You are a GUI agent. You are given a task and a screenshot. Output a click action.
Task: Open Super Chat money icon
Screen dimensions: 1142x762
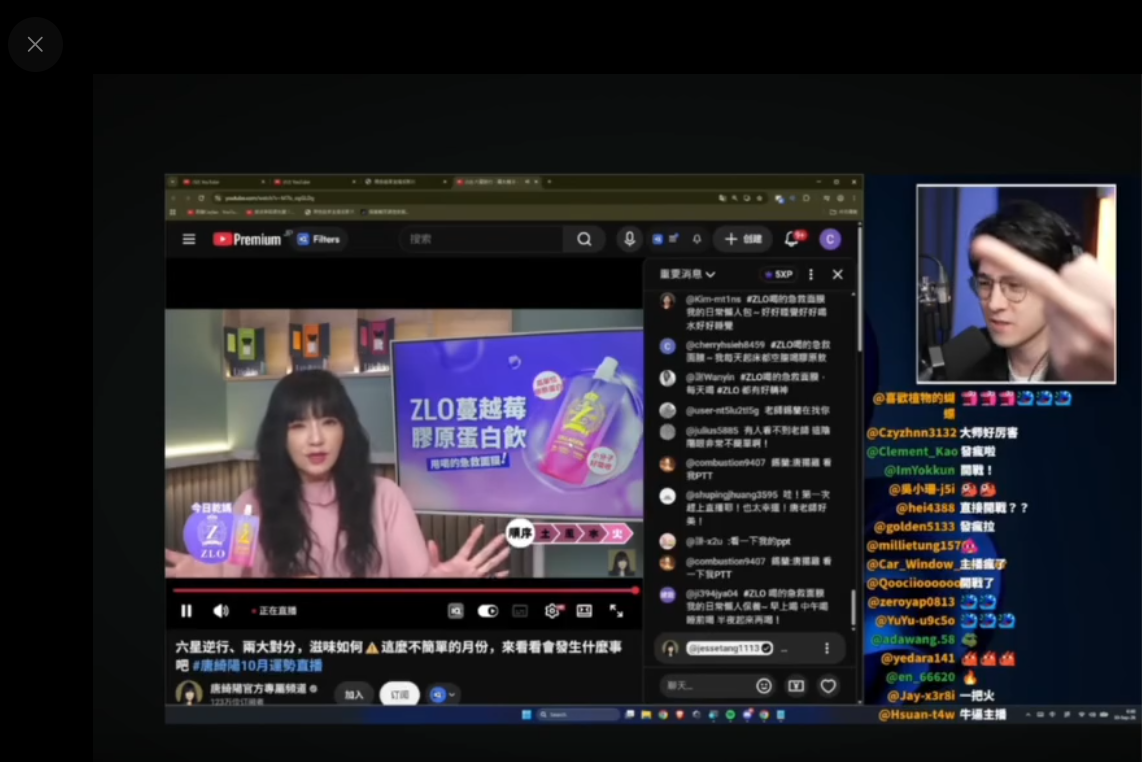click(796, 686)
